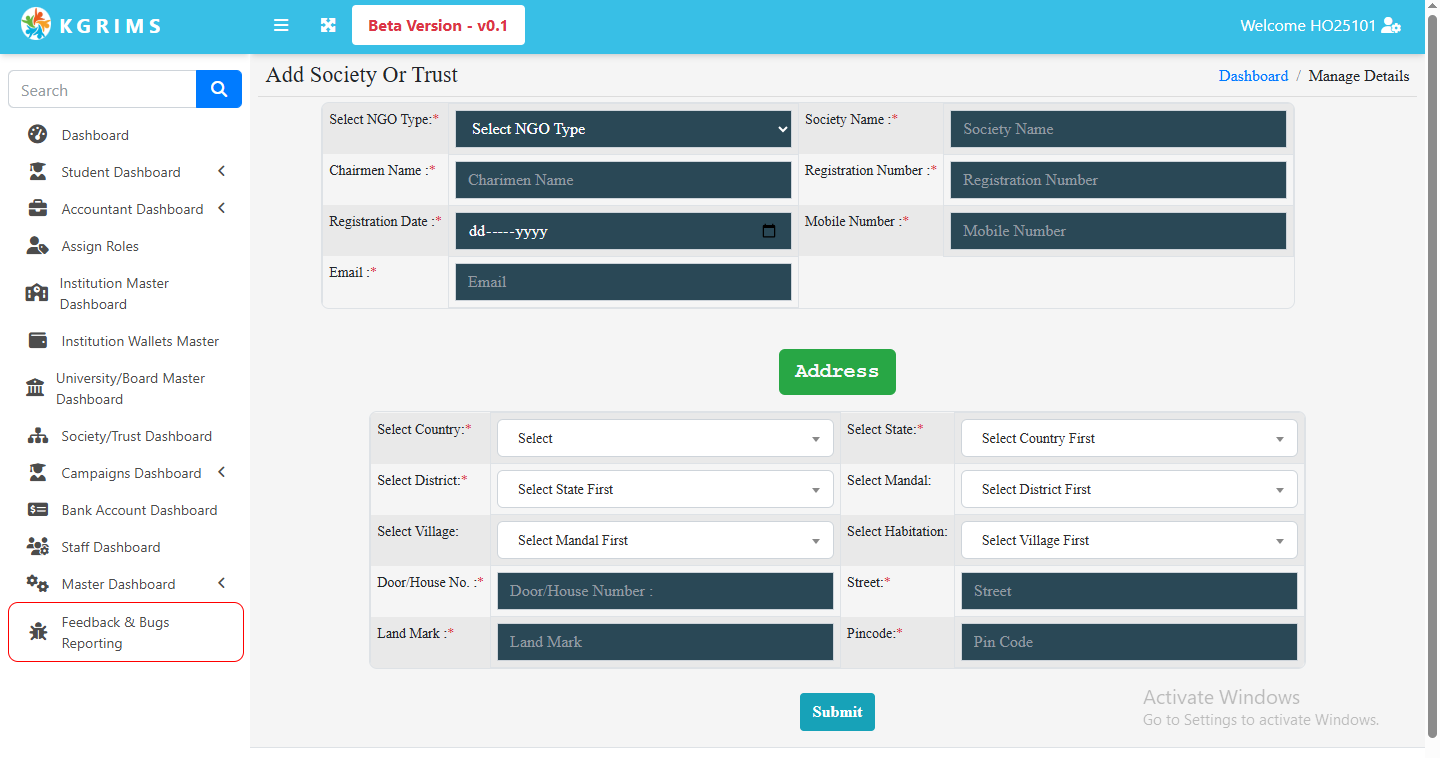Click the hamburger menu toggle icon
The width and height of the screenshot is (1440, 758).
[281, 26]
